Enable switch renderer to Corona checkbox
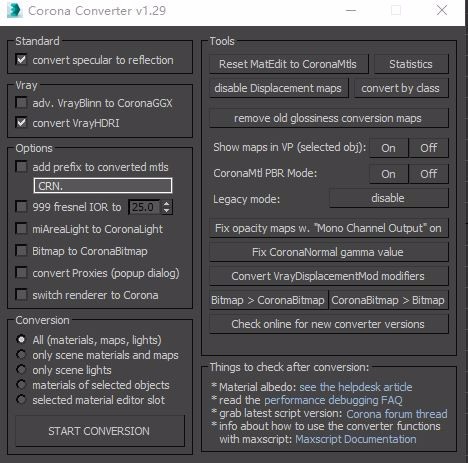This screenshot has width=468, height=463. pos(21,295)
